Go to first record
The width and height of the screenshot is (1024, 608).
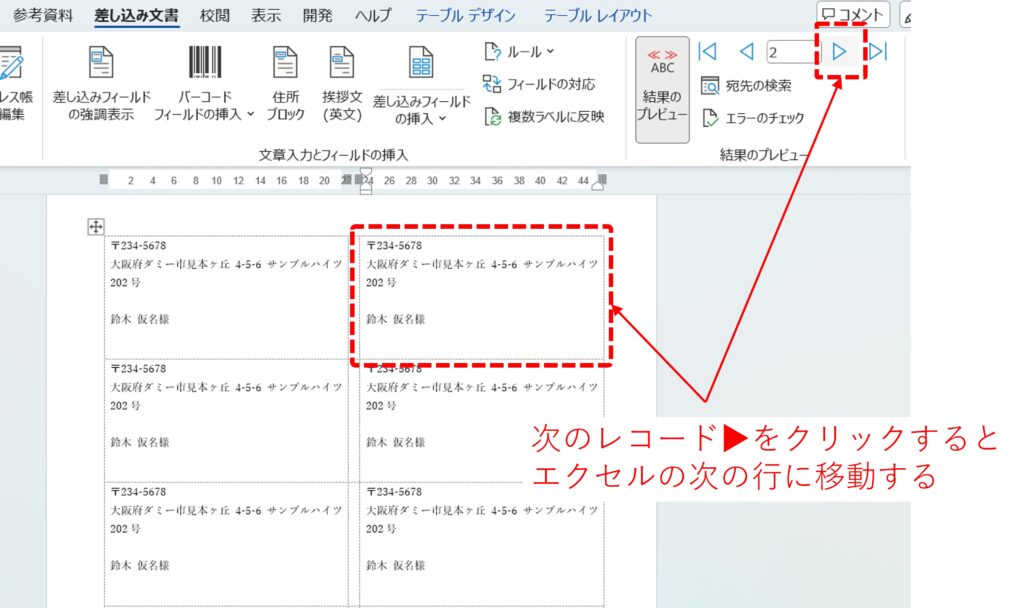point(707,52)
